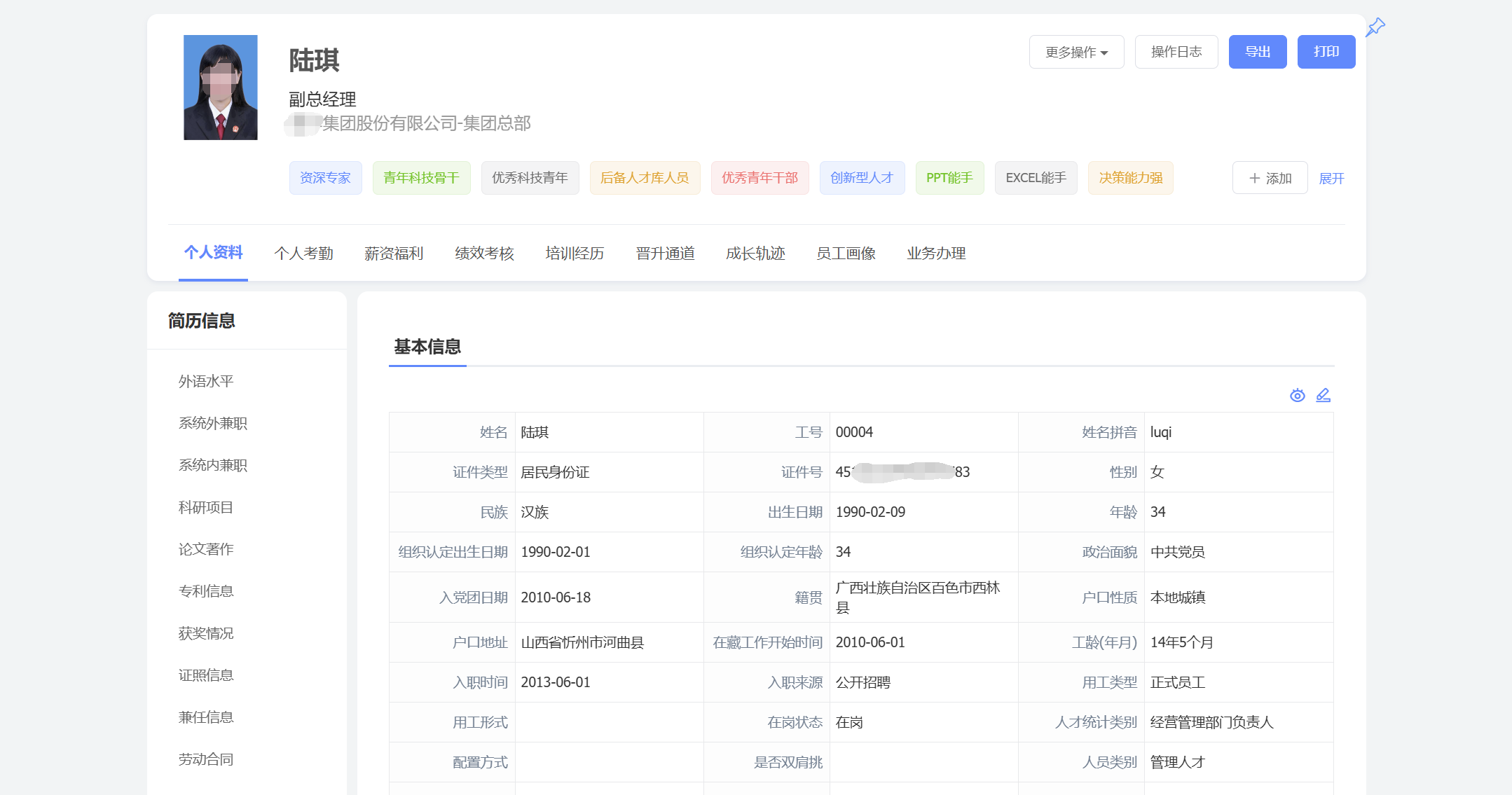The image size is (1512, 795).
Task: Click the address 山西省忻州市河曲县
Action: click(582, 642)
